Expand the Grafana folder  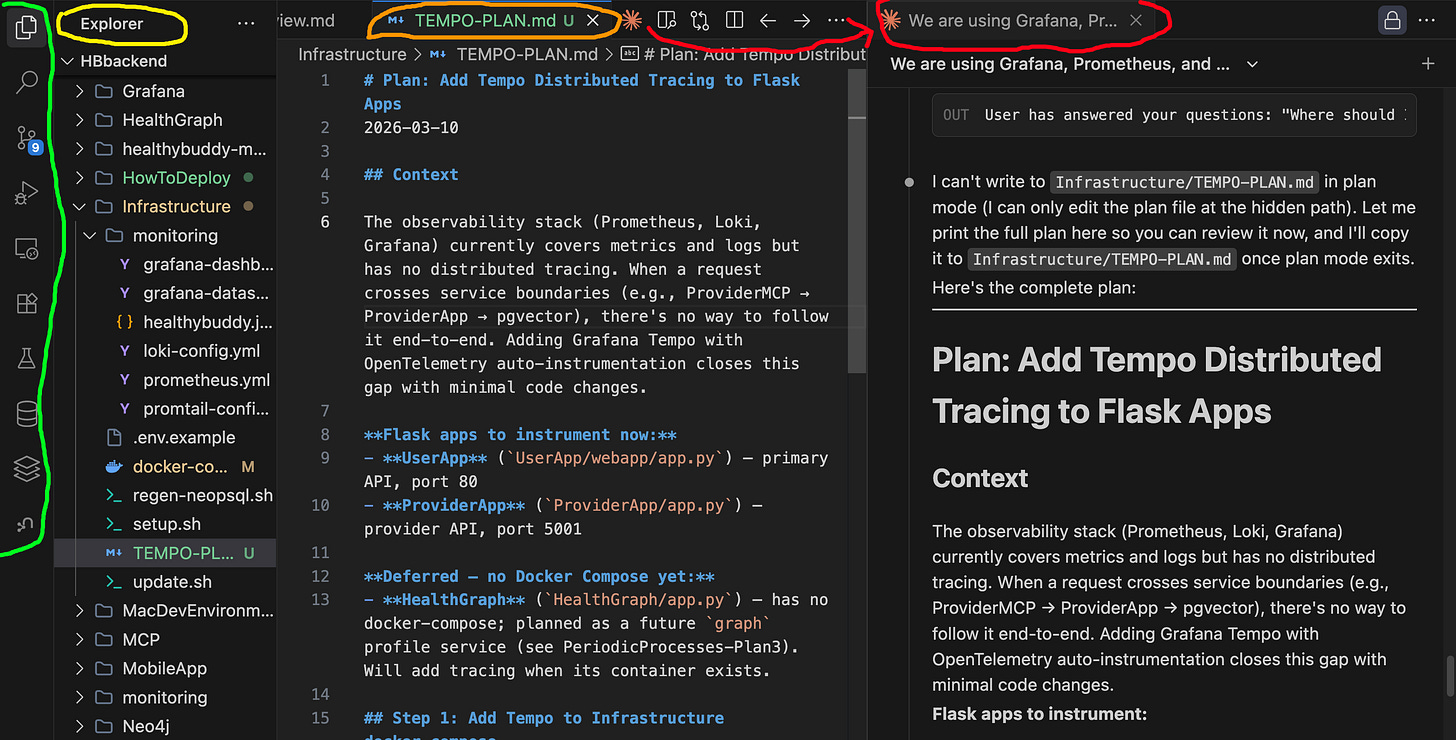pyautogui.click(x=81, y=91)
